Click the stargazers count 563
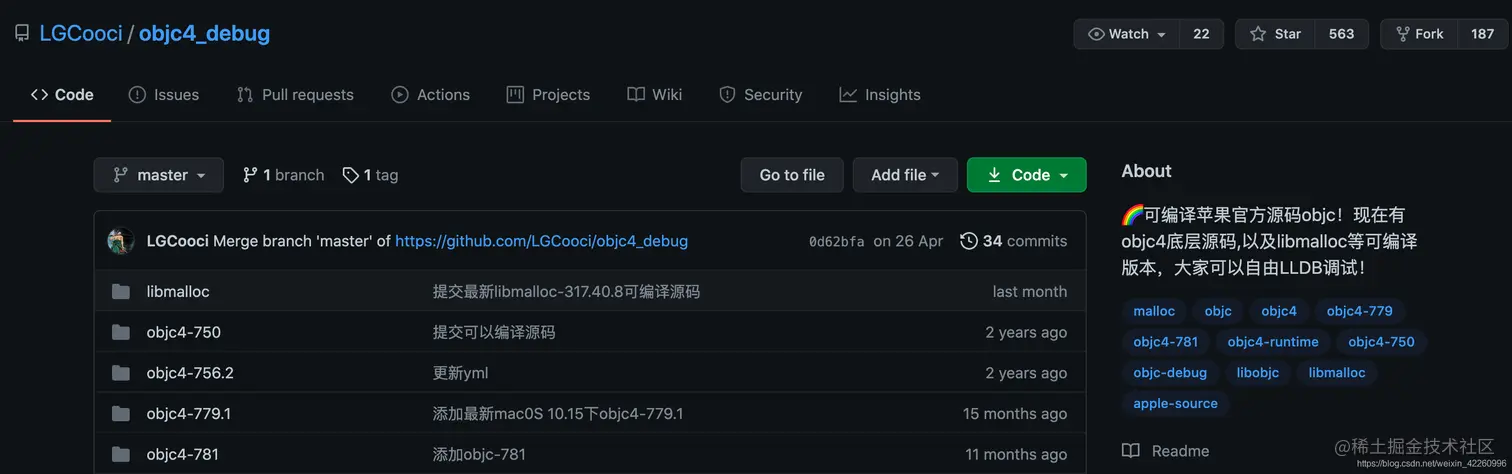 click(x=1341, y=34)
